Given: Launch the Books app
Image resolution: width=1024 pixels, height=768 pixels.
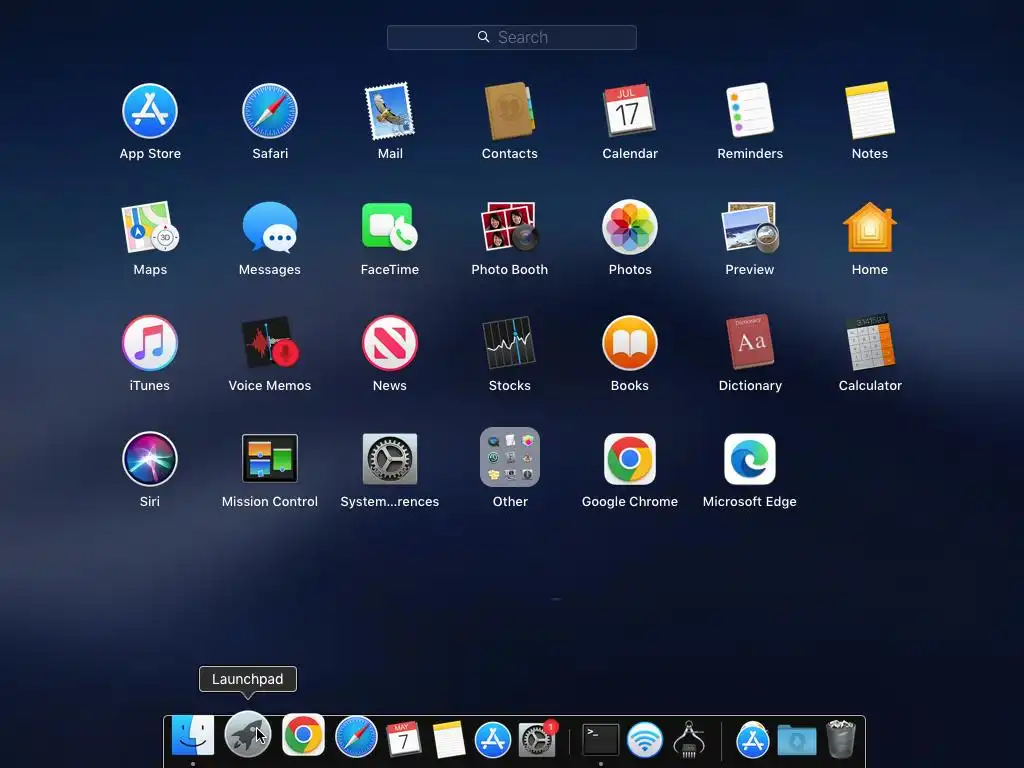Looking at the screenshot, I should click(x=630, y=343).
